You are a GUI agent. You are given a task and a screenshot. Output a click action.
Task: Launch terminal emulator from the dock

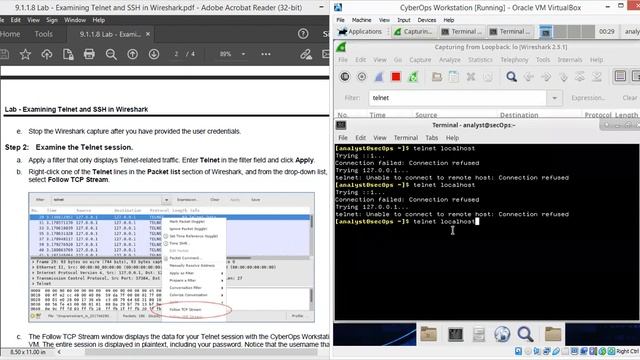(455, 334)
